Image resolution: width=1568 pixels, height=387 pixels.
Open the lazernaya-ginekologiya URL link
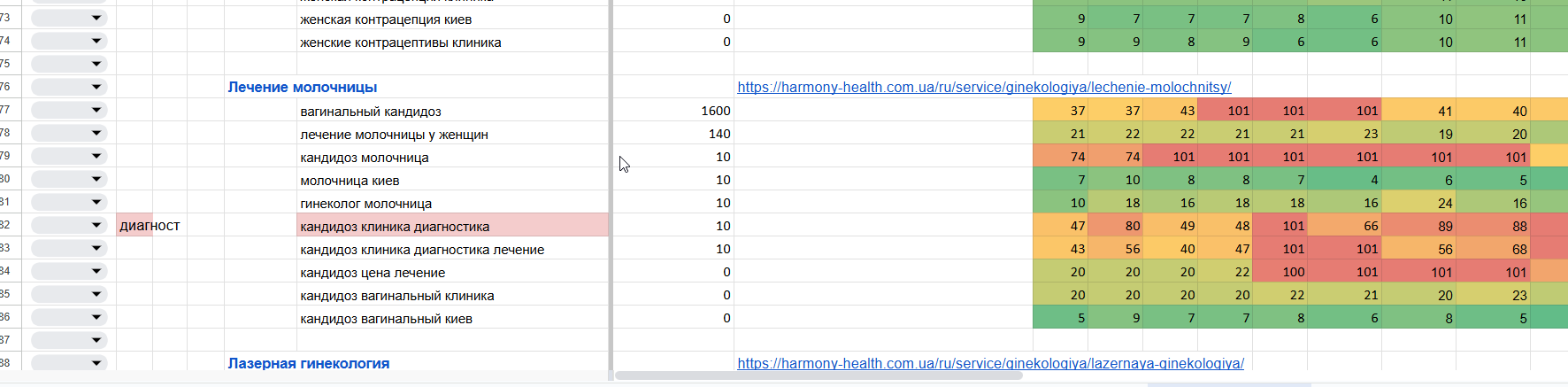pyautogui.click(x=990, y=363)
